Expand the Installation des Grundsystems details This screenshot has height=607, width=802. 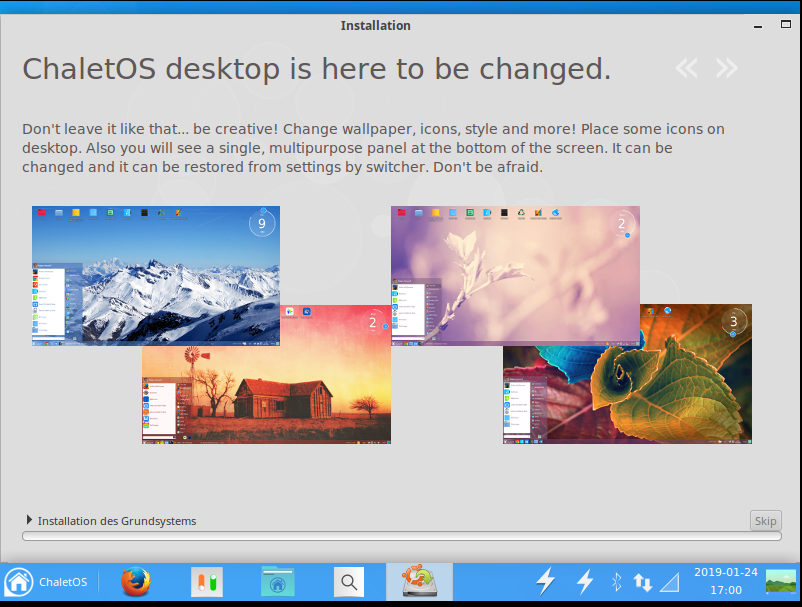point(29,520)
